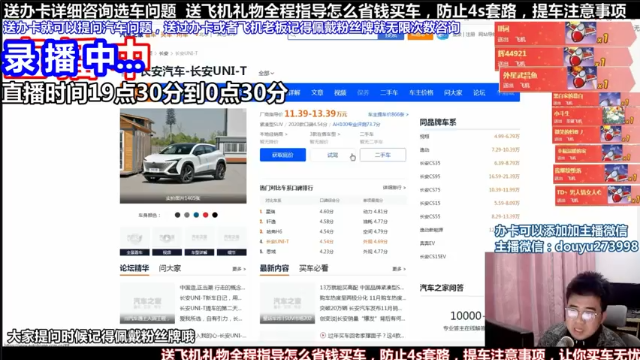The height and width of the screenshot is (360, 640).
Task: Open the 车主价格 navigation tab
Action: click(x=421, y=93)
